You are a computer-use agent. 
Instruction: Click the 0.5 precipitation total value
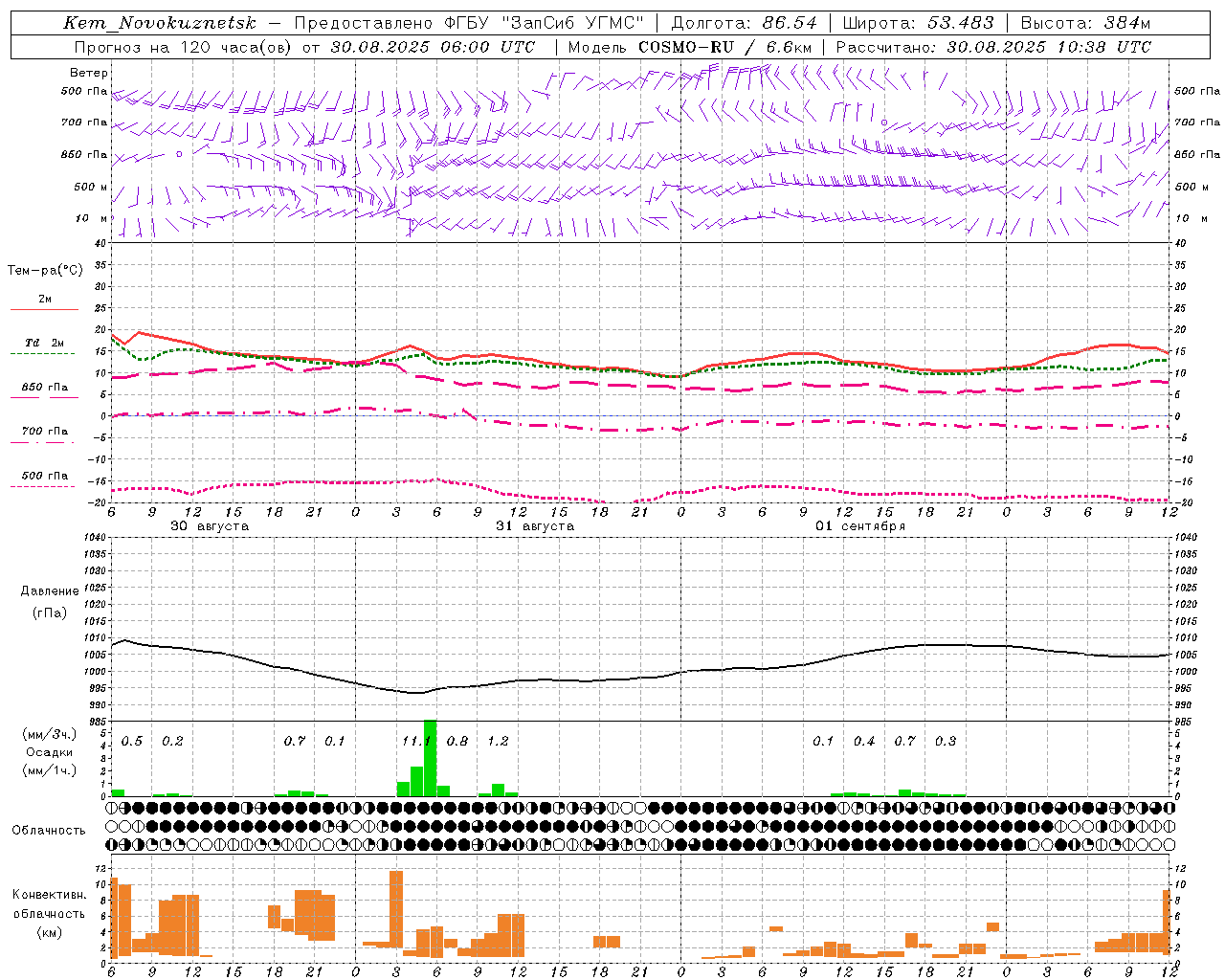pyautogui.click(x=131, y=741)
